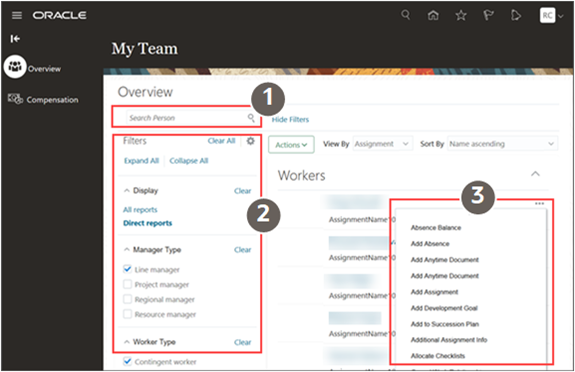Image resolution: width=575 pixels, height=372 pixels.
Task: Open the hamburger navigation menu
Action: [17, 15]
